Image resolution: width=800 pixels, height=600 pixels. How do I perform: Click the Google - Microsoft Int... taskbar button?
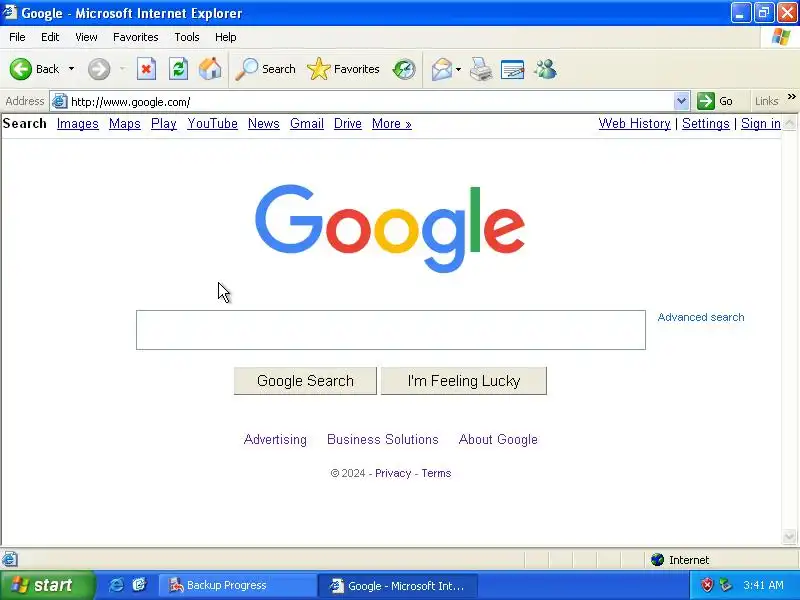pyautogui.click(x=398, y=585)
